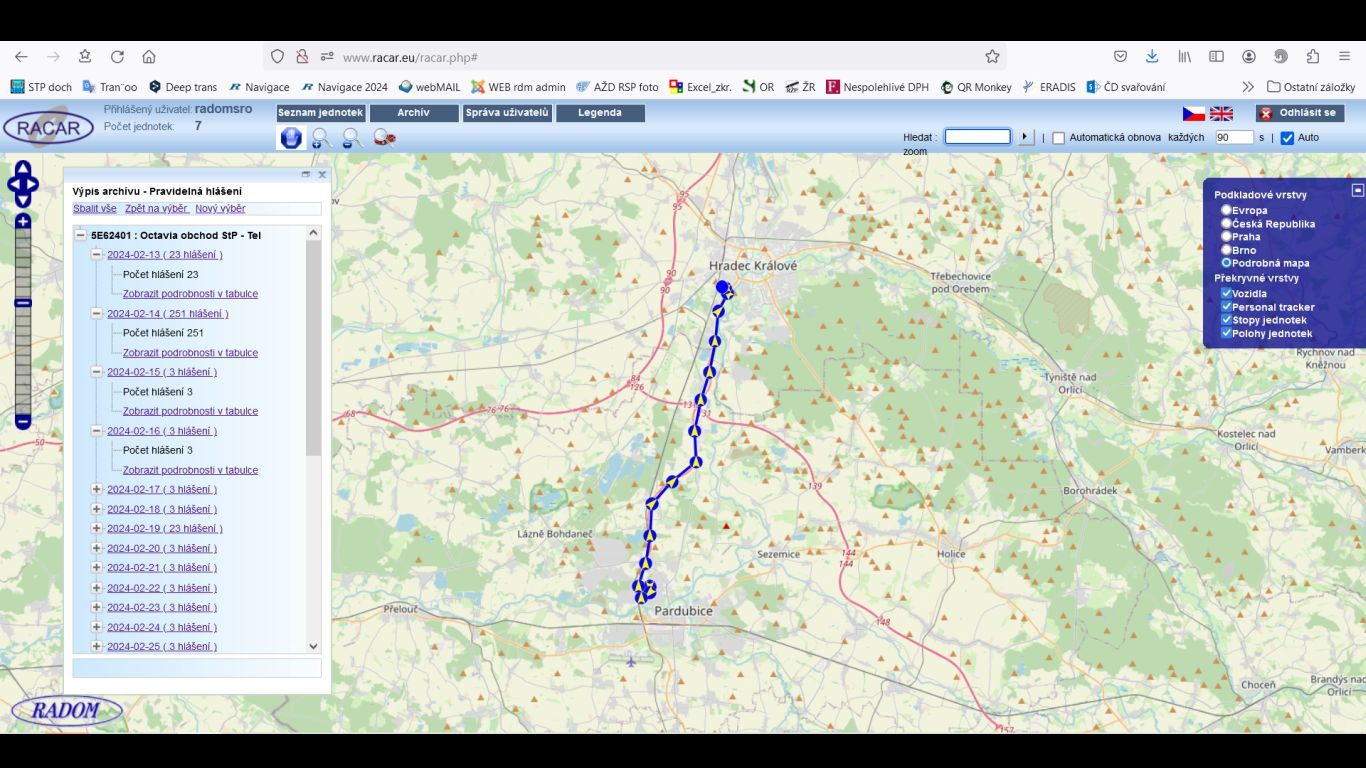Expand the 2024-02-24 node

[x=97, y=627]
